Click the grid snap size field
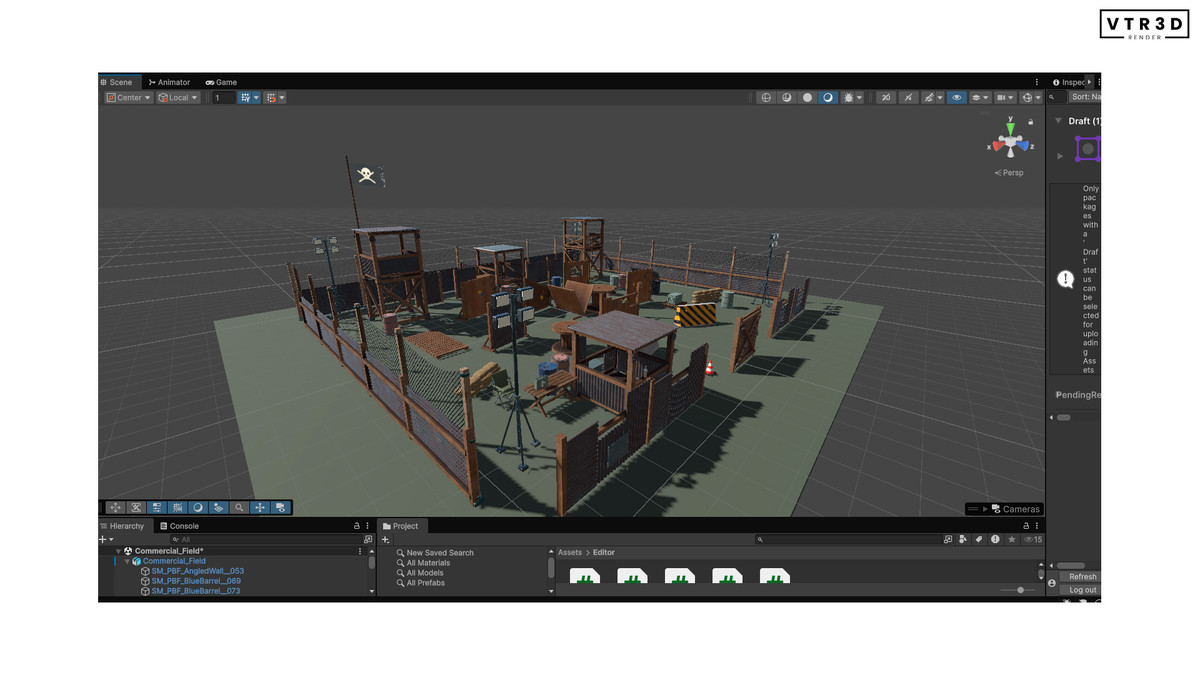 [224, 98]
